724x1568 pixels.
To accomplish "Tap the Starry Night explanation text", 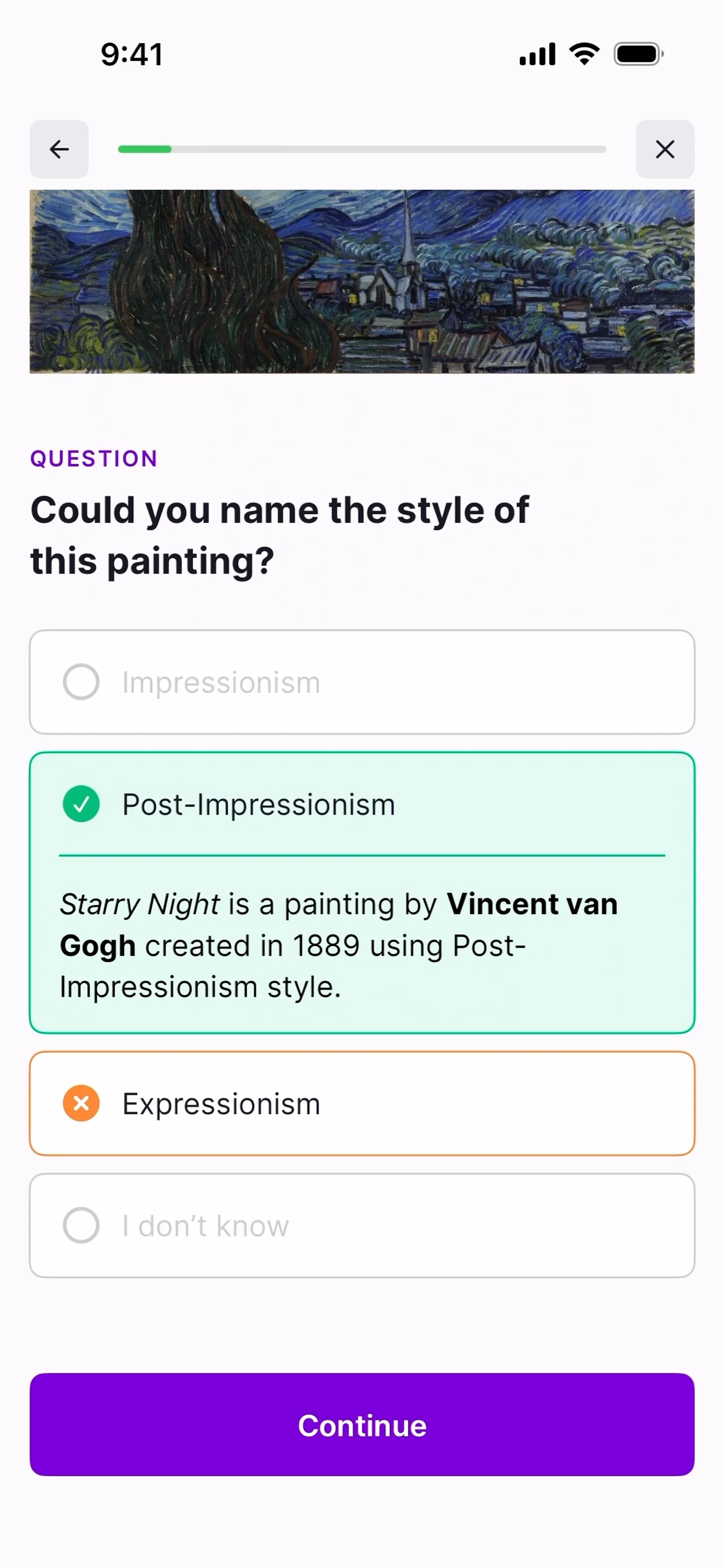I will click(x=339, y=945).
